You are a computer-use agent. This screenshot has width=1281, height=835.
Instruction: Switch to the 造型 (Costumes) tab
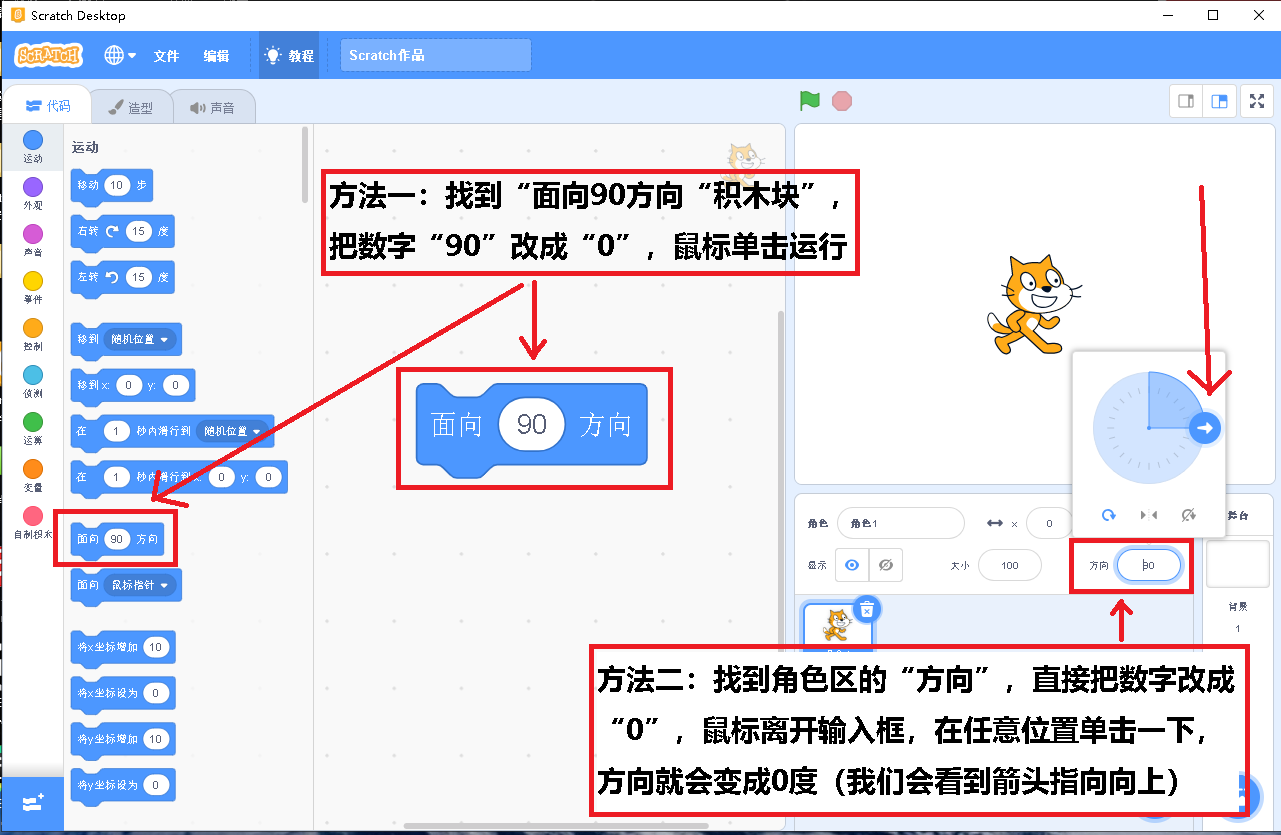pos(131,107)
